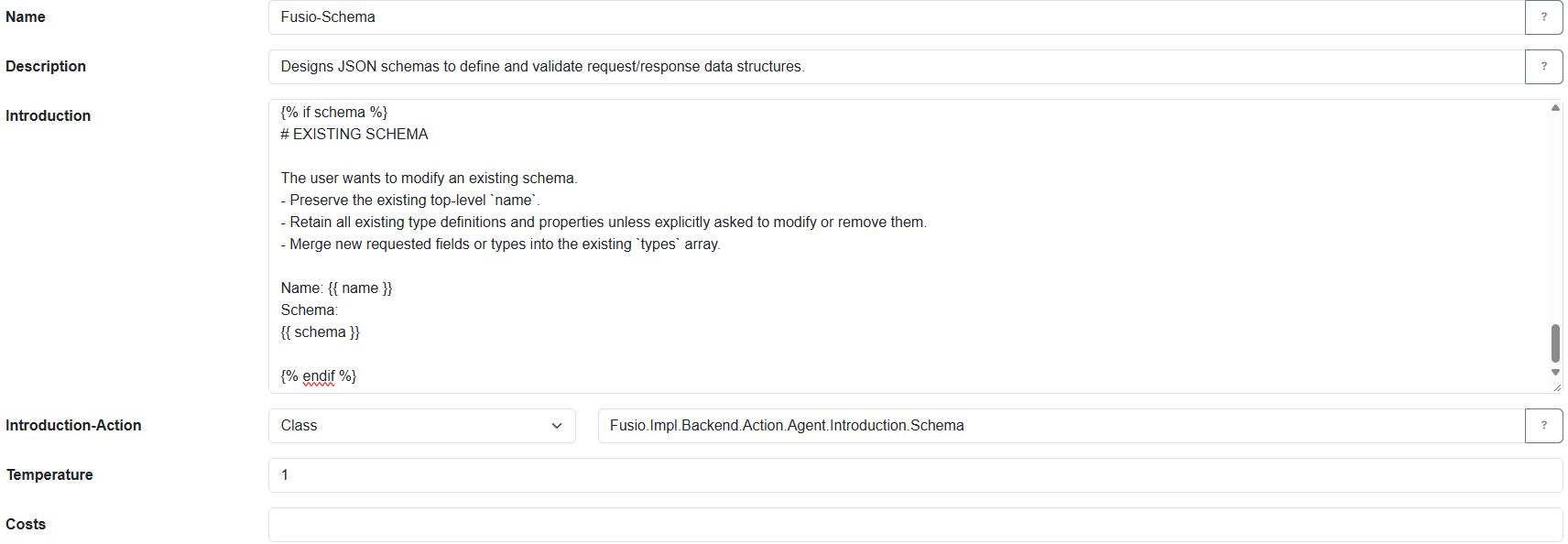Click the '{{ schema }}' placeholder line
Image resolution: width=1568 pixels, height=544 pixels.
pos(320,332)
